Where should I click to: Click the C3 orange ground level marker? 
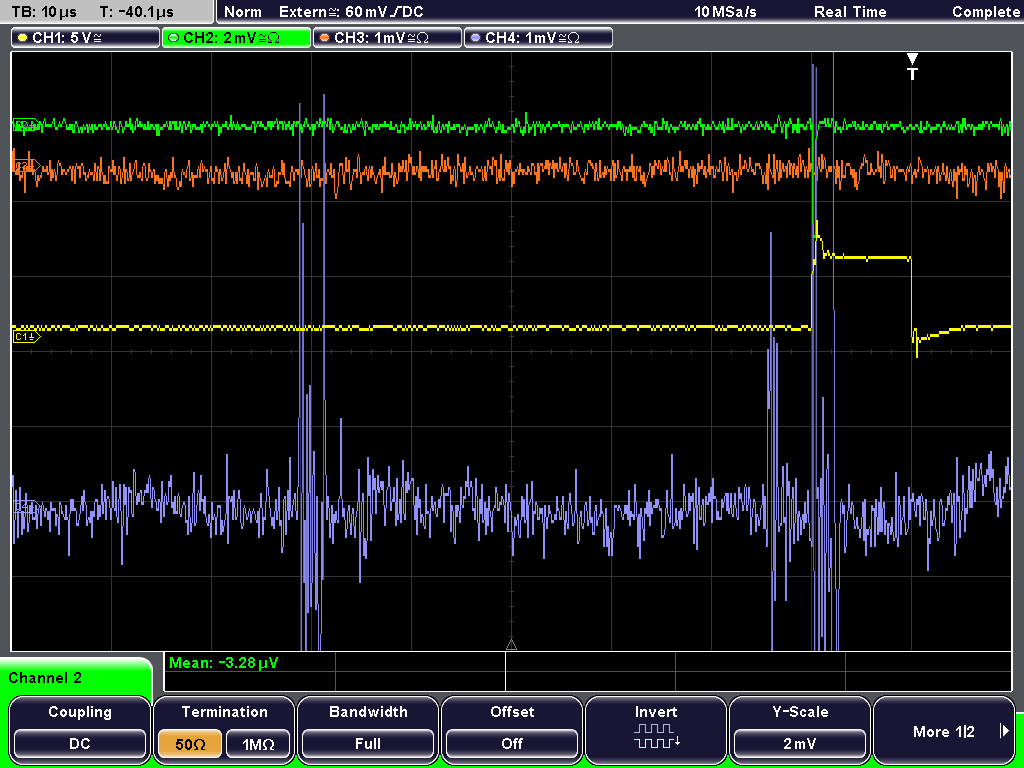26,167
